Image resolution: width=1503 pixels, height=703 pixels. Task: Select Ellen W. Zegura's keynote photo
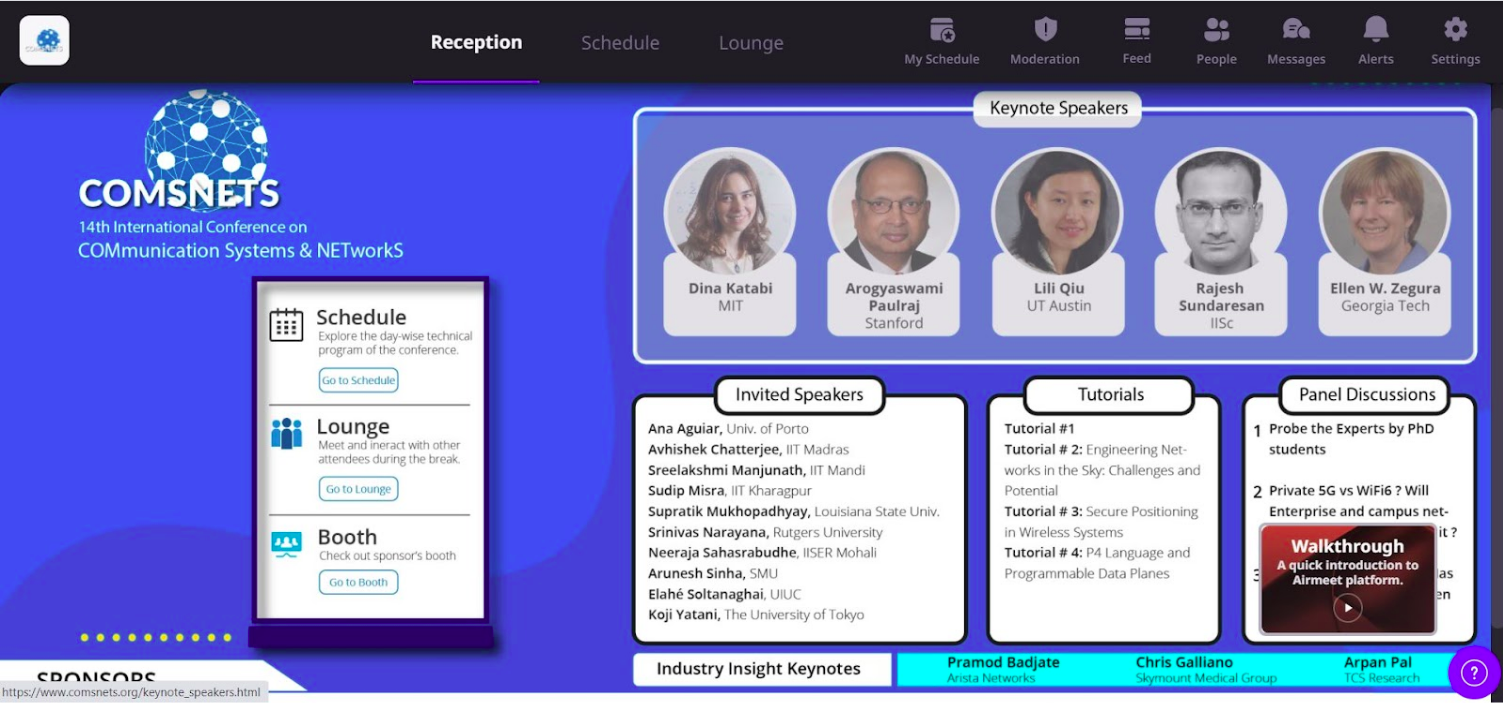1385,211
